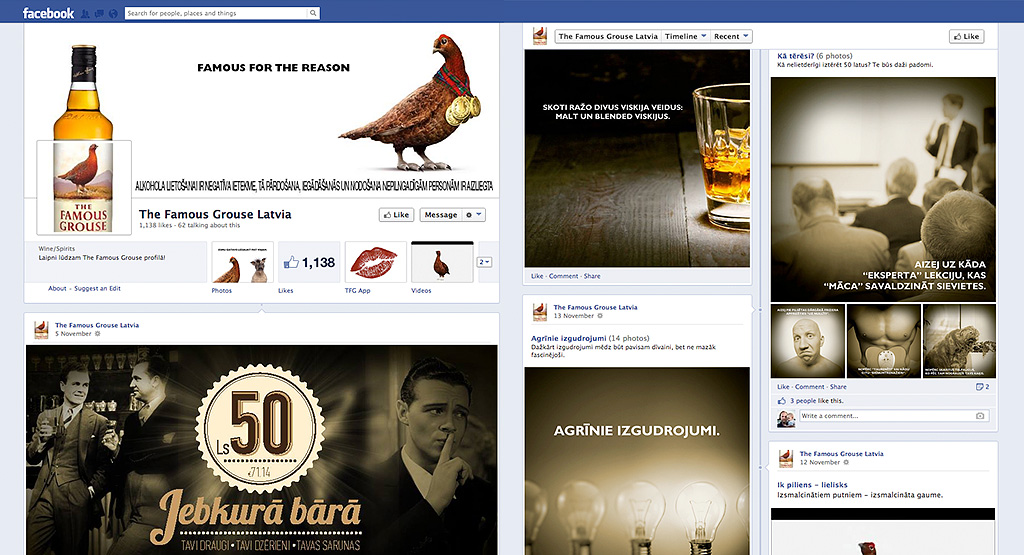Click avatar icon of 13 November post
The image size is (1024, 555).
coord(540,312)
